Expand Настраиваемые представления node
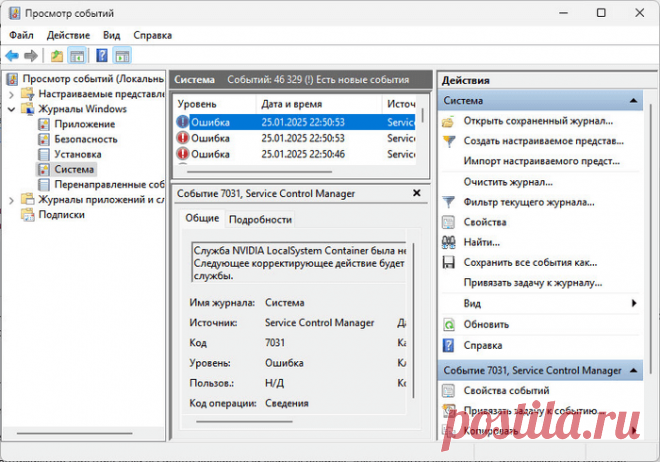 [x=11, y=94]
